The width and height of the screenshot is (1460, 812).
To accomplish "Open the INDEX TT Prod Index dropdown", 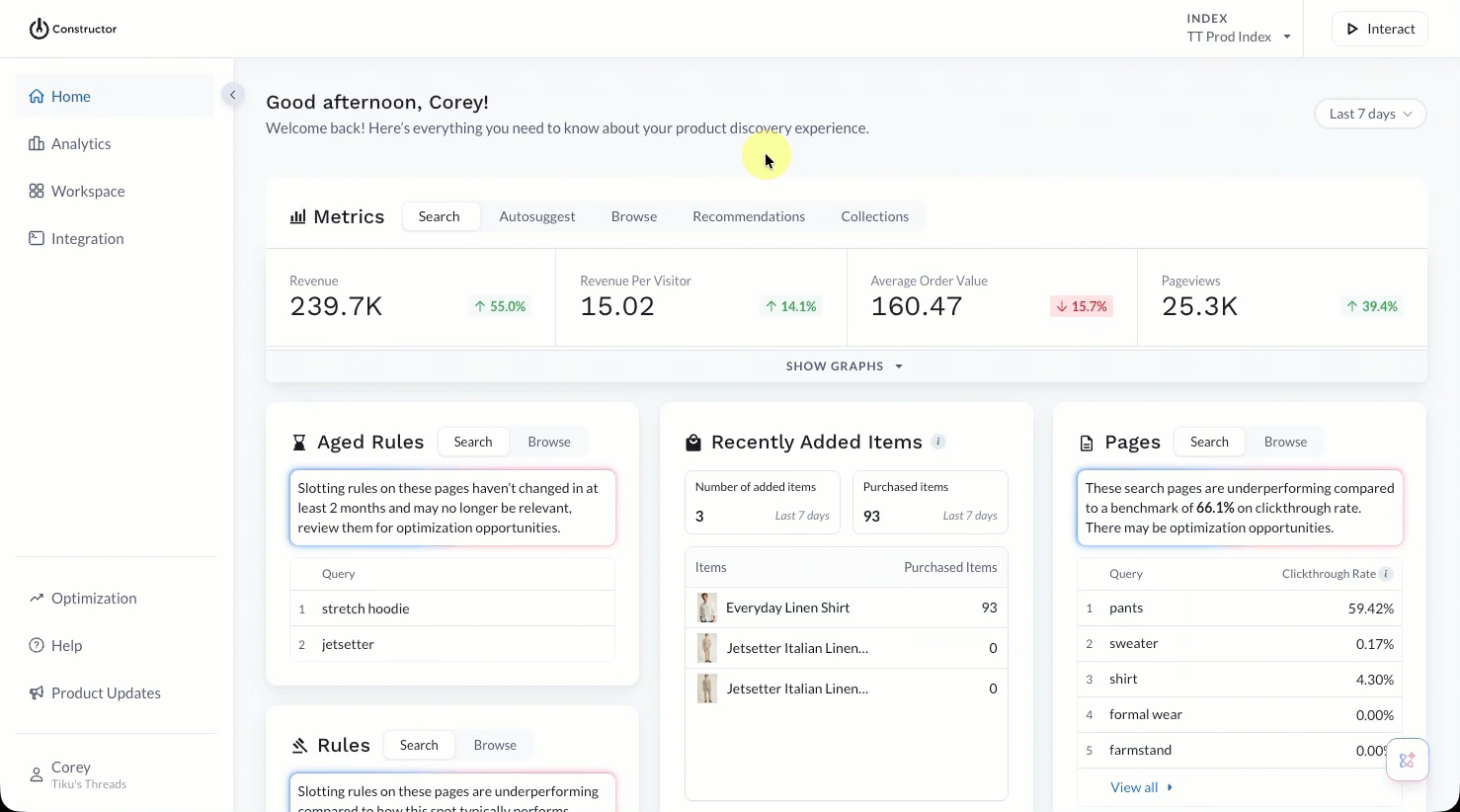I will [x=1239, y=29].
